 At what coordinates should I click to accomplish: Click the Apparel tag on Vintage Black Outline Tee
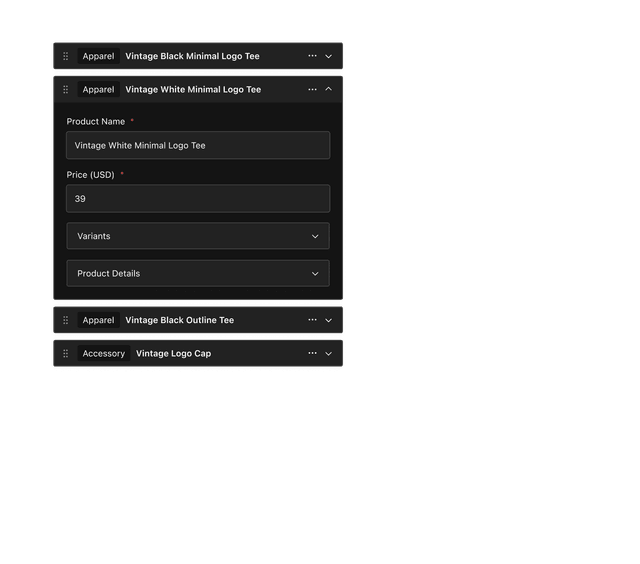tap(98, 321)
